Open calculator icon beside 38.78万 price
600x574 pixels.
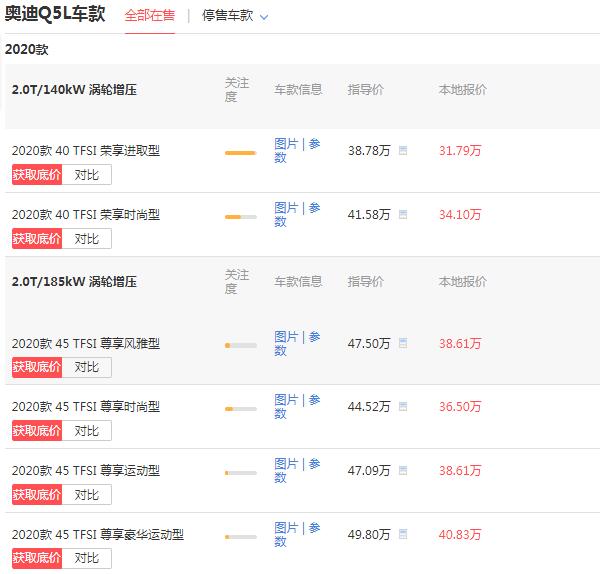(403, 150)
